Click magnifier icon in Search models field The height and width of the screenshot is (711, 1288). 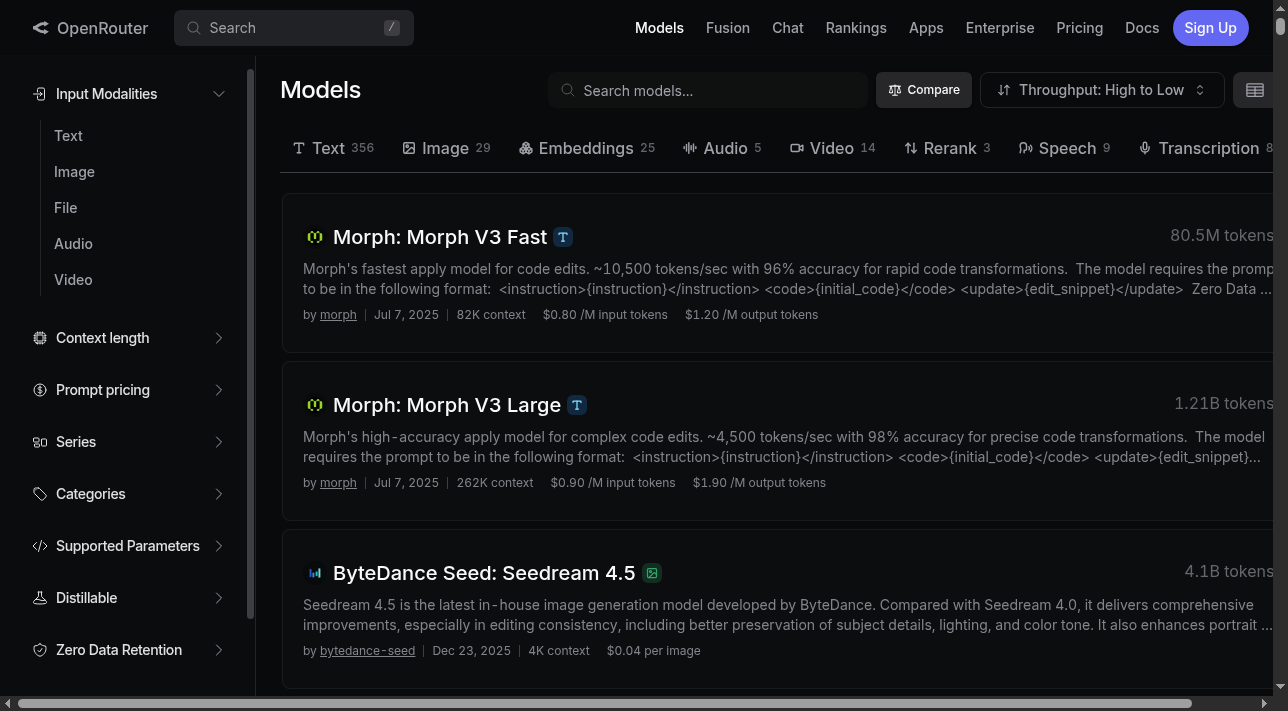[x=567, y=90]
